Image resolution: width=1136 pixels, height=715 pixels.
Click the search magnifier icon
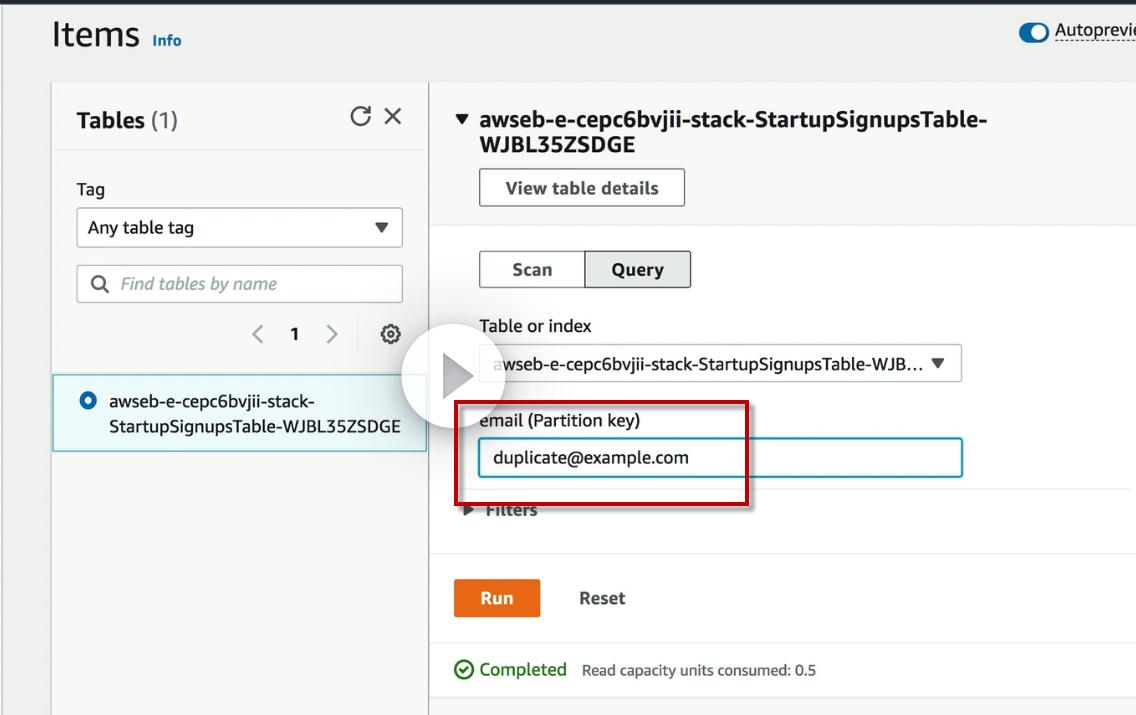tap(99, 284)
